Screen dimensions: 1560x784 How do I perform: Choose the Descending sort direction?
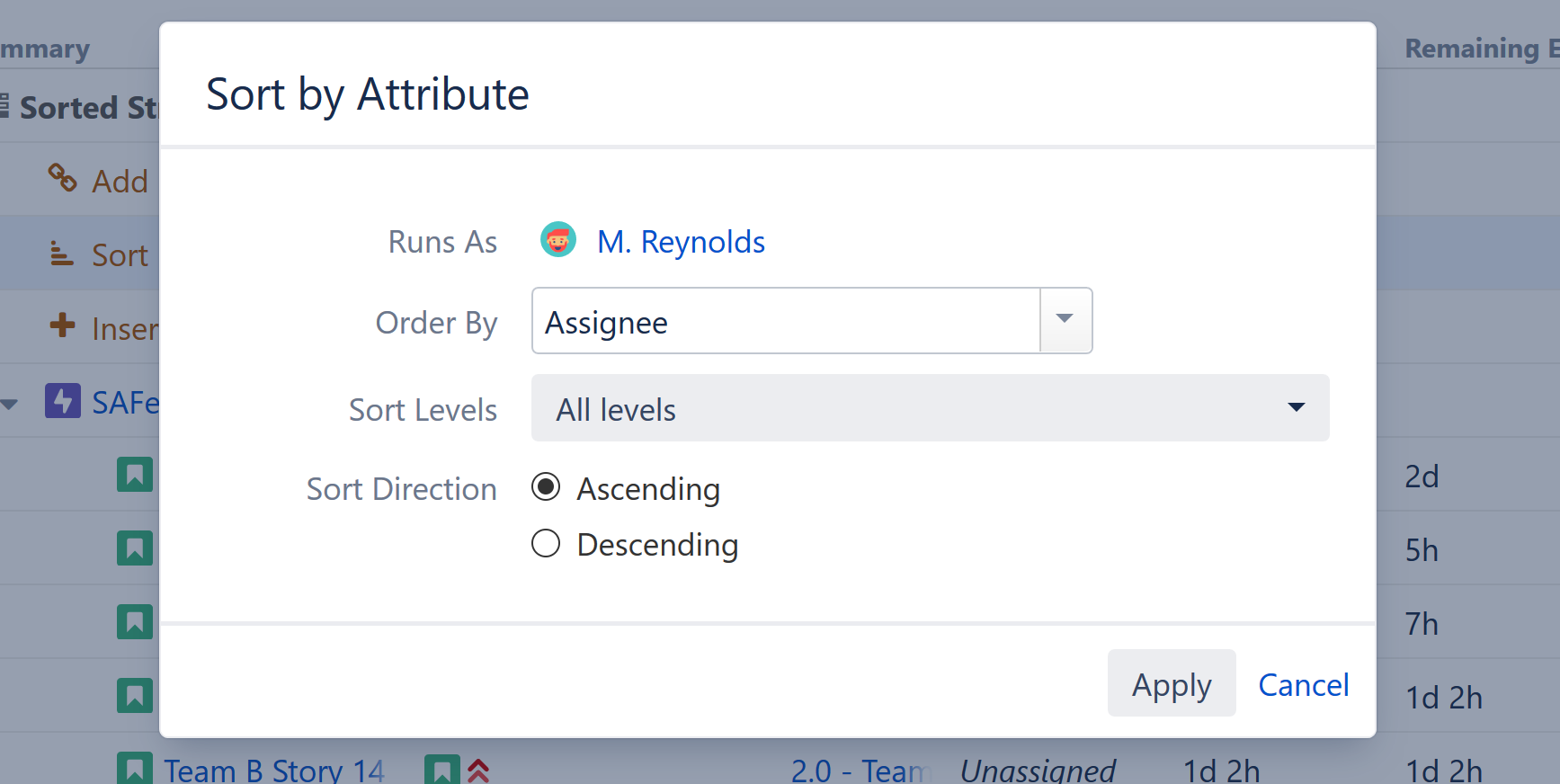(546, 544)
